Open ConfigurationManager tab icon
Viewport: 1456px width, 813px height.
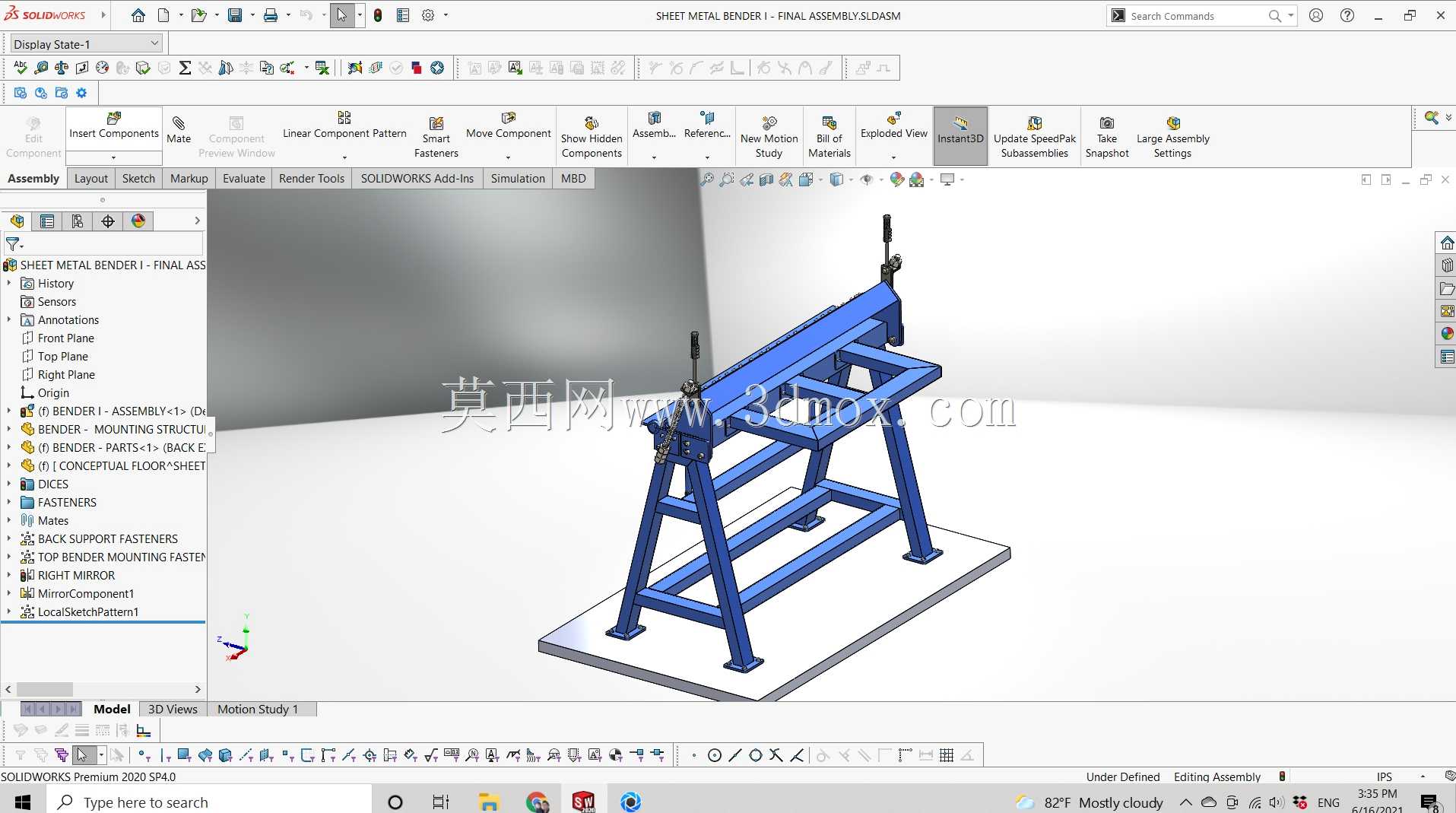(78, 221)
